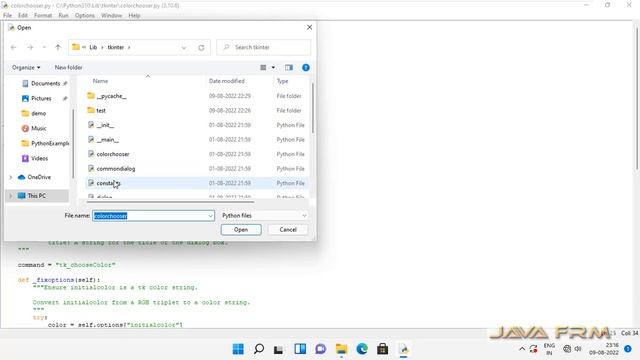Show hidden system tray icons
640x360 pixels.
[522, 349]
